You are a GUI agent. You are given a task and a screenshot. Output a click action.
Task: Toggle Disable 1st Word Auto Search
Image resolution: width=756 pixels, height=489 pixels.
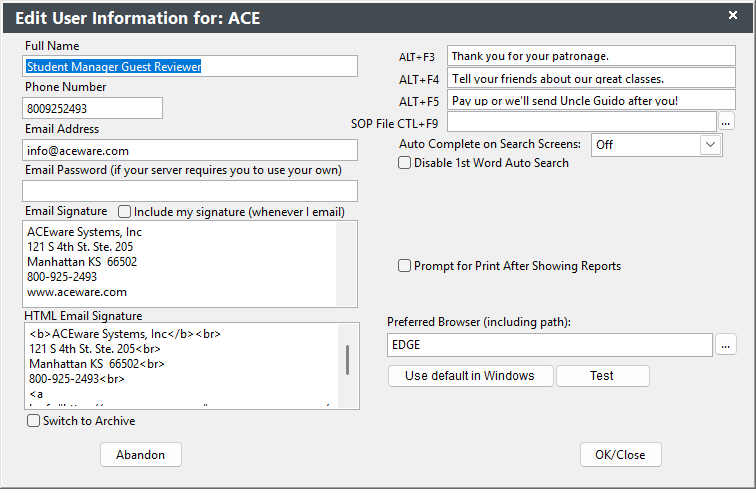405,163
